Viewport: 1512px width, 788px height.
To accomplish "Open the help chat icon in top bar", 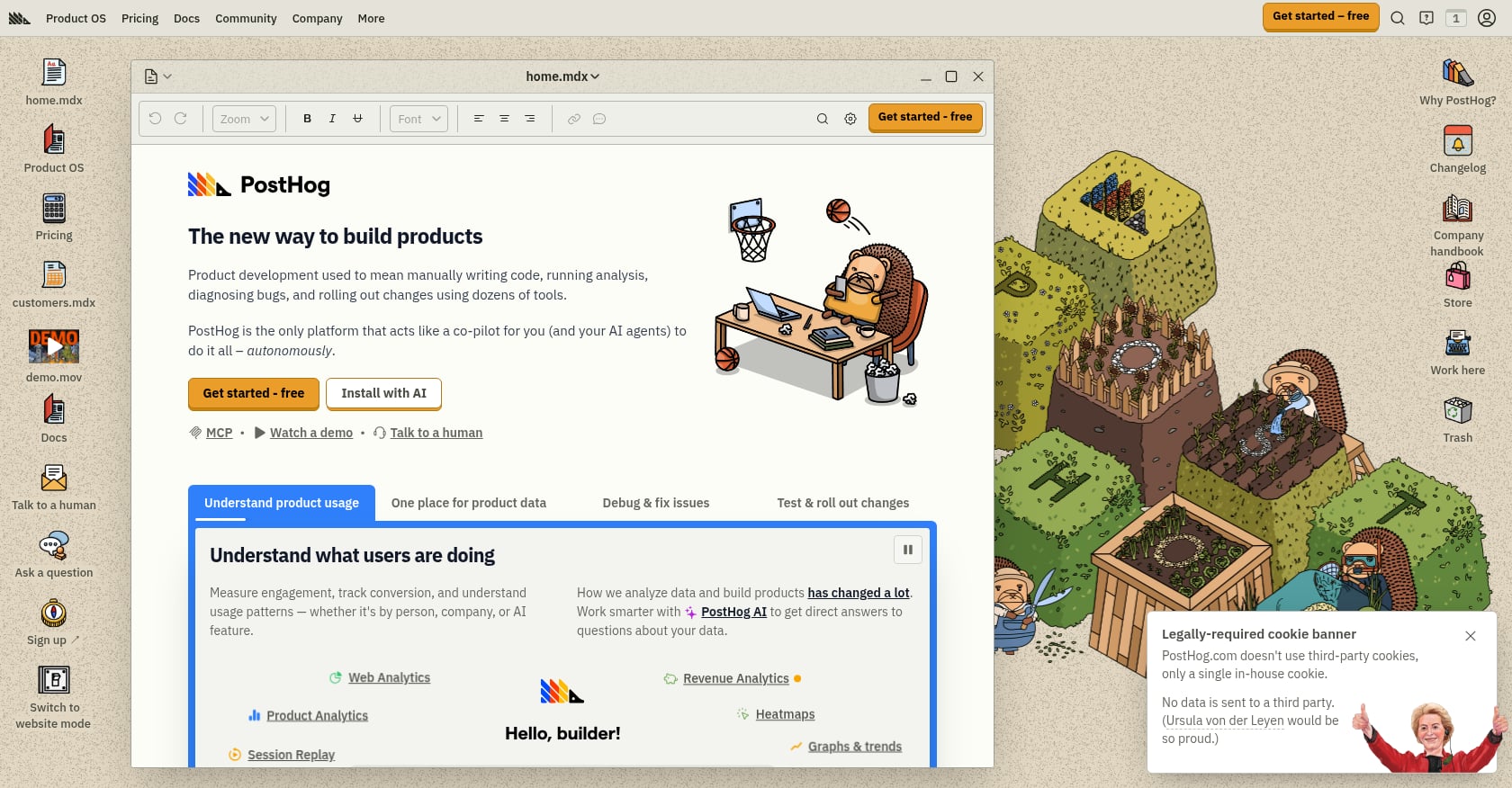I will click(1426, 18).
